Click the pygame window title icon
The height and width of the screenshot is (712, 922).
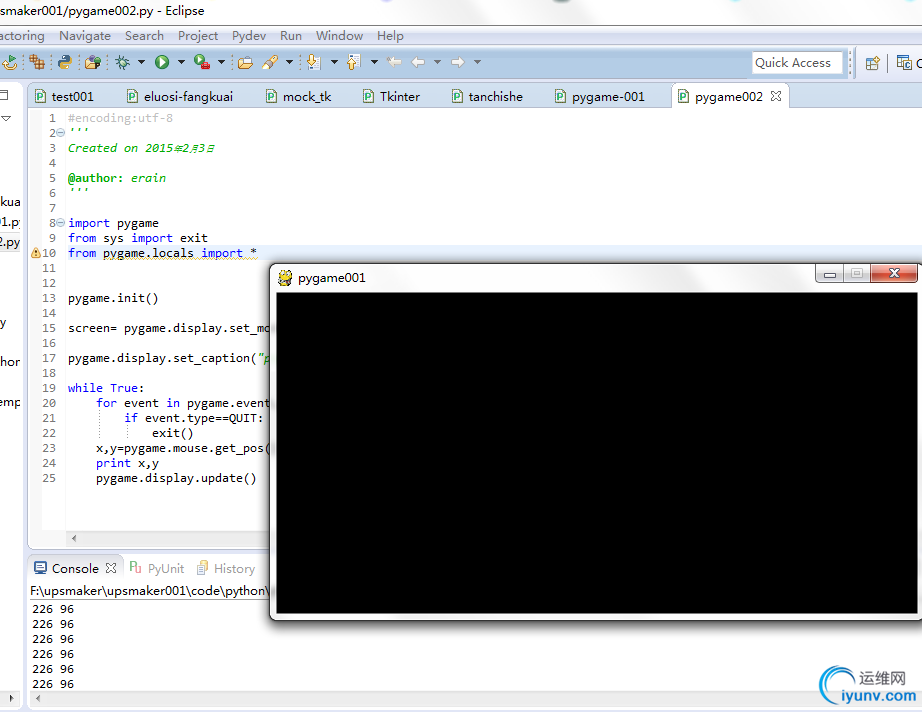[285, 278]
